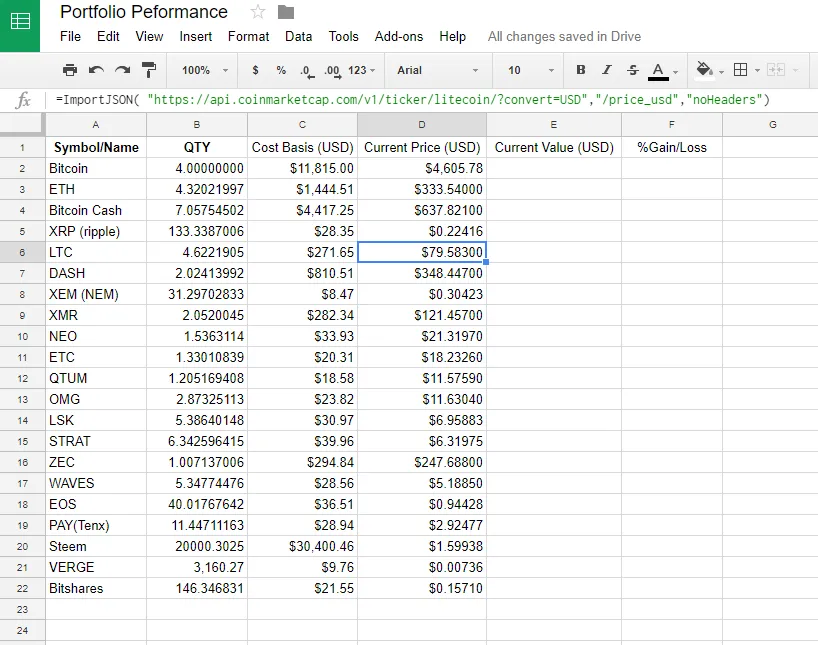Click the fx function icon

pyautogui.click(x=23, y=100)
